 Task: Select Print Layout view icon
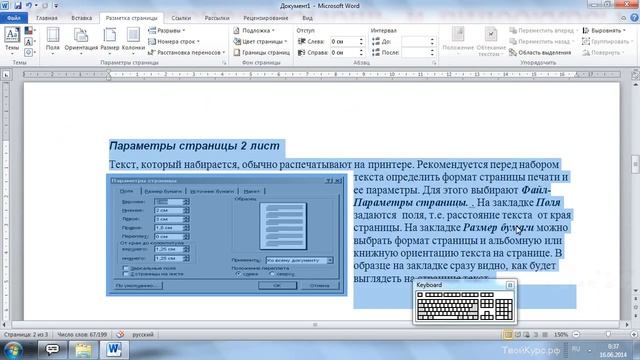[x=508, y=335]
